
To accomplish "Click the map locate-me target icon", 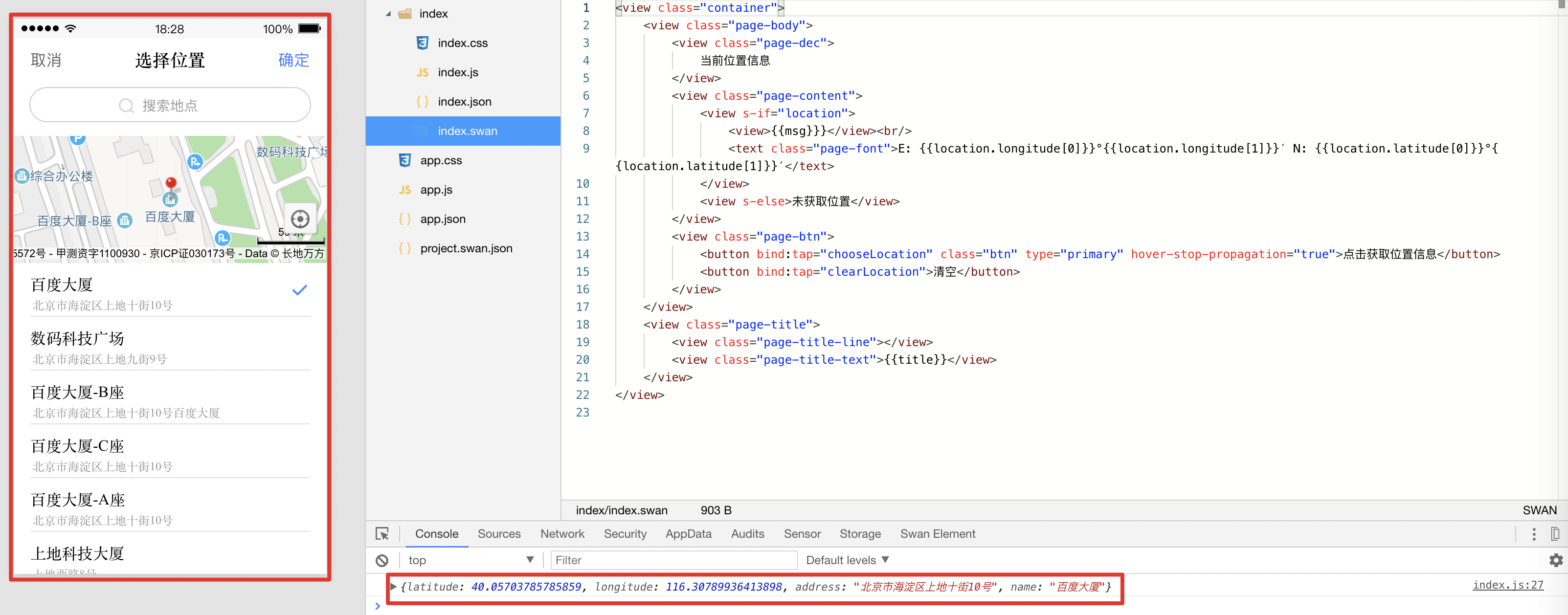I will (299, 219).
